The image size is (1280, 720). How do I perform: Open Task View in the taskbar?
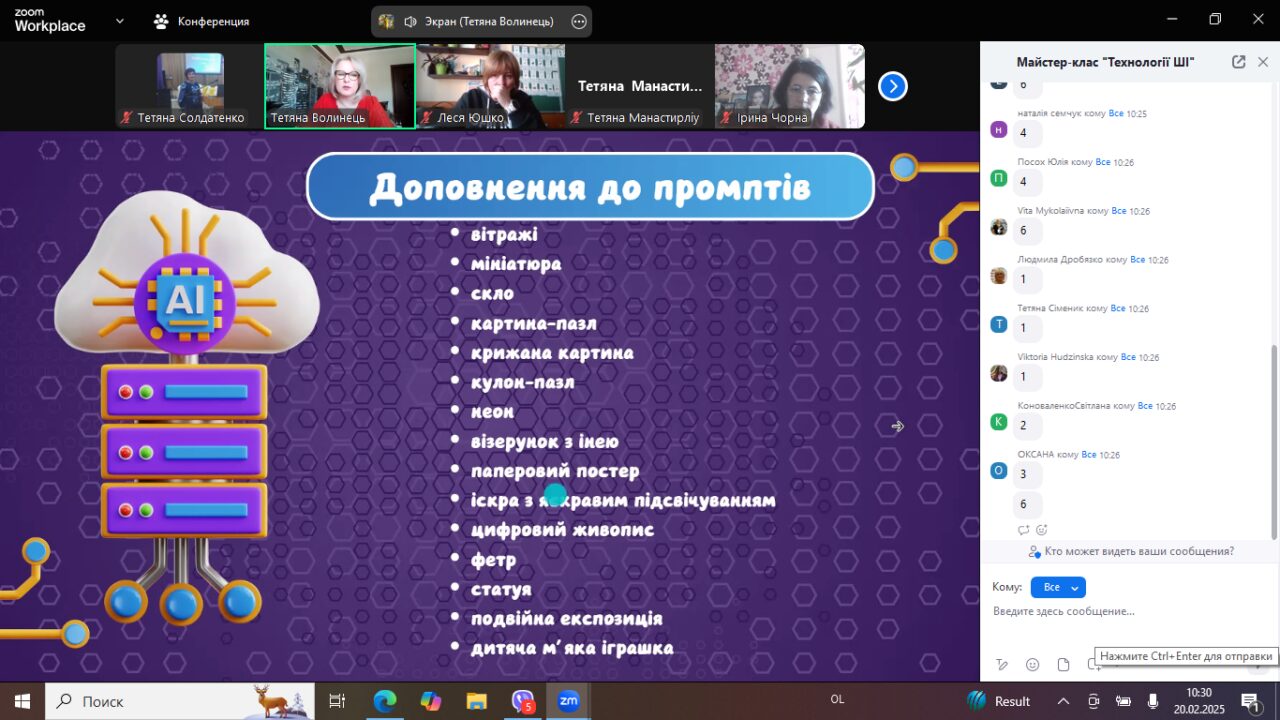tap(337, 701)
